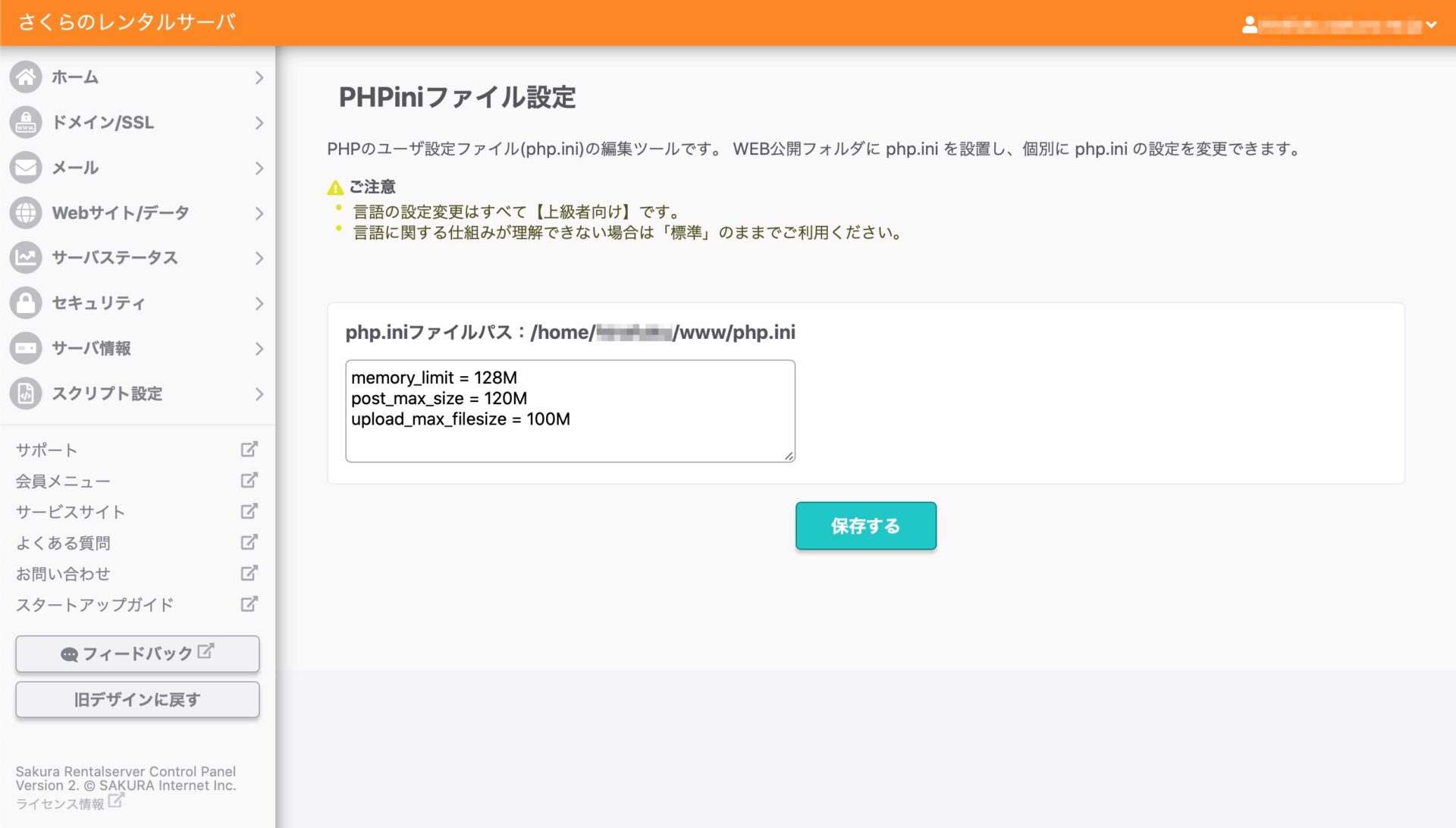This screenshot has height=828, width=1456.
Task: Click the 旧デザインに戻す button
Action: [x=136, y=699]
